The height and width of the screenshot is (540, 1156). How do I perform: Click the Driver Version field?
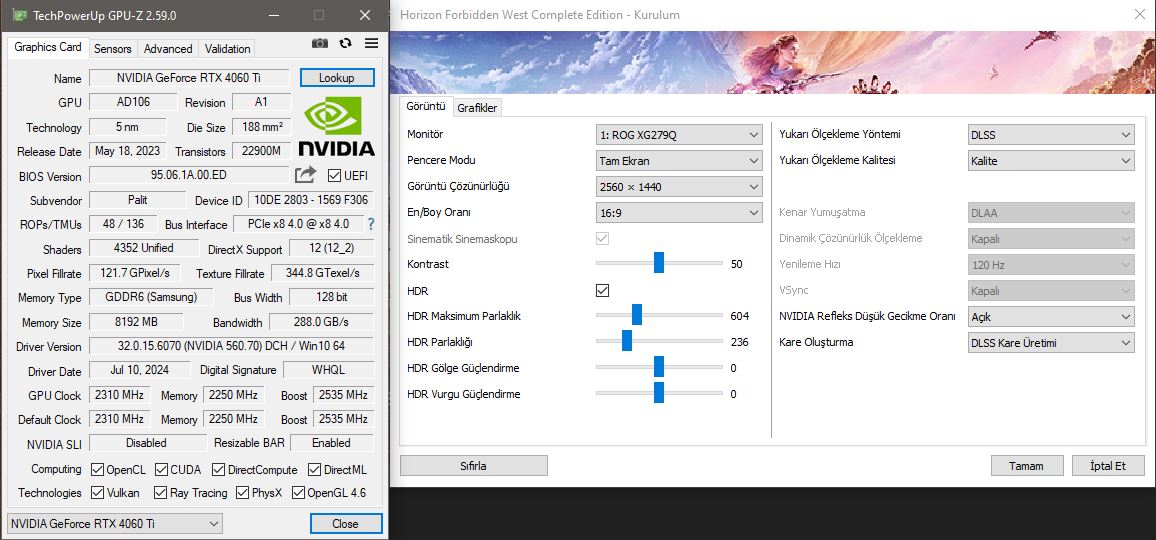coord(231,346)
